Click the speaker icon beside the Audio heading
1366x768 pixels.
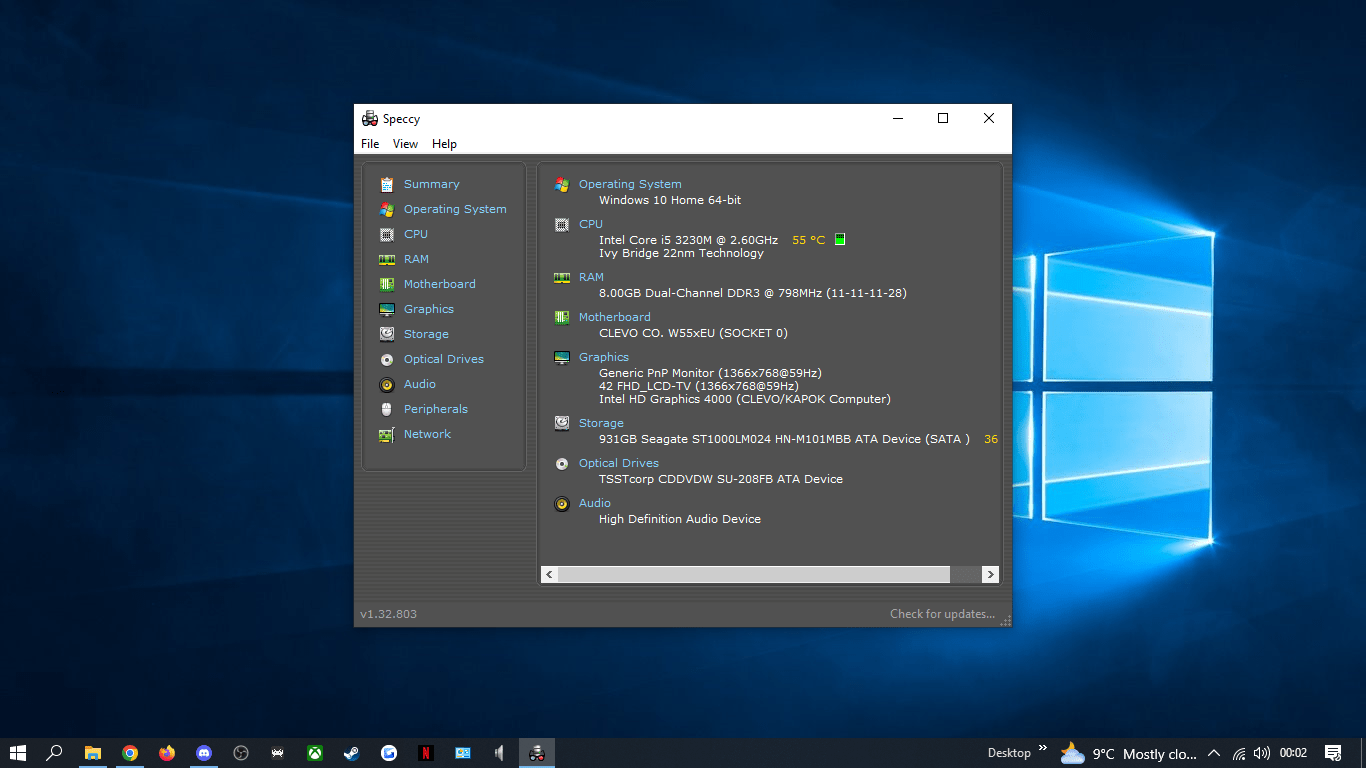click(x=562, y=503)
